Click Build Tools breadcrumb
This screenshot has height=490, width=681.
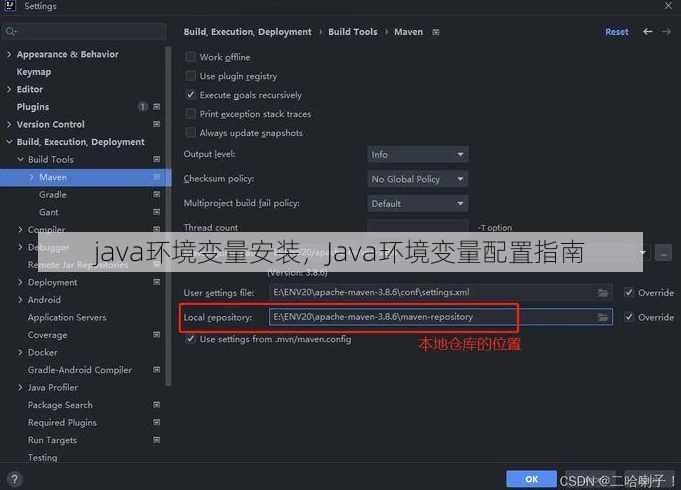point(353,32)
